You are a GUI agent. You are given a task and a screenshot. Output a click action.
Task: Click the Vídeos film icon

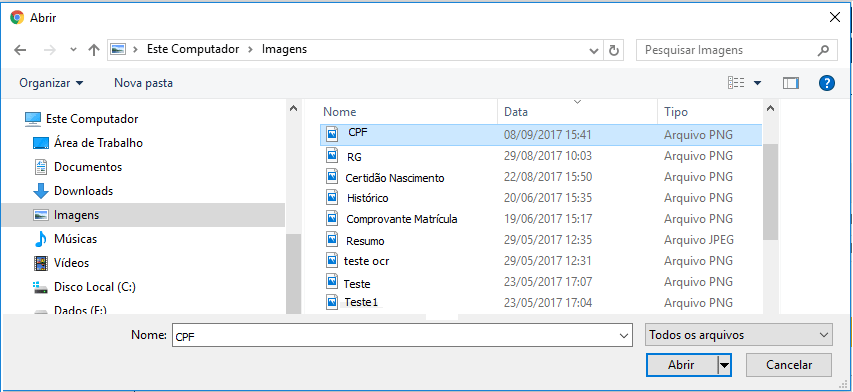click(41, 263)
